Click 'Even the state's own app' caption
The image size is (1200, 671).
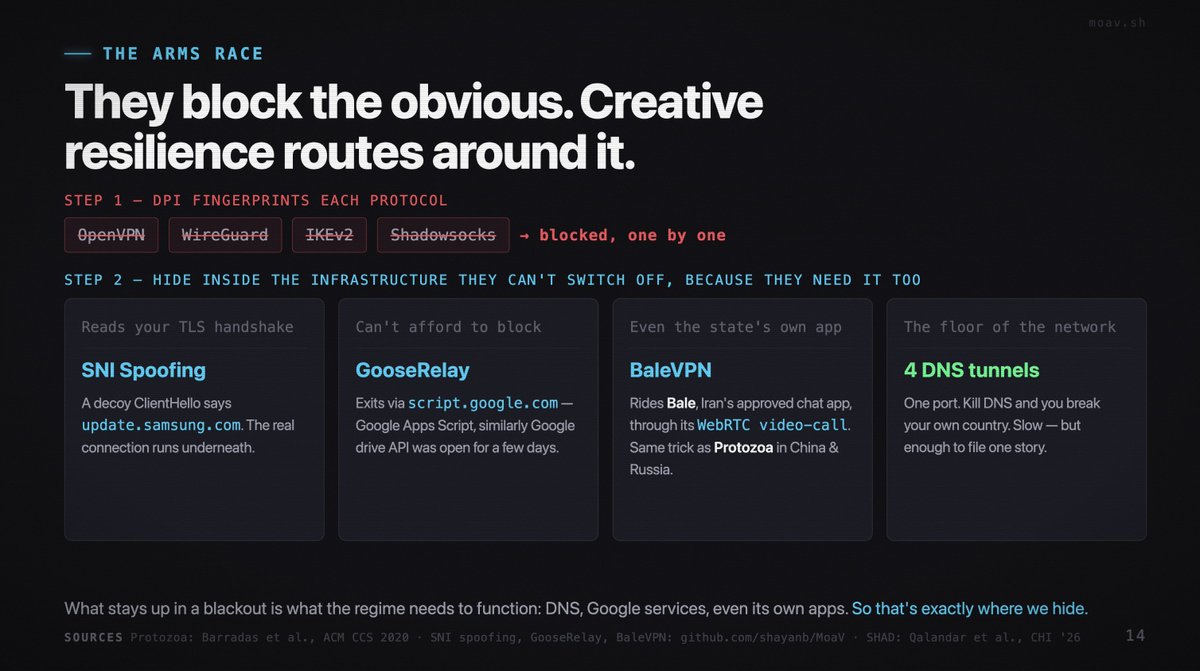735,327
